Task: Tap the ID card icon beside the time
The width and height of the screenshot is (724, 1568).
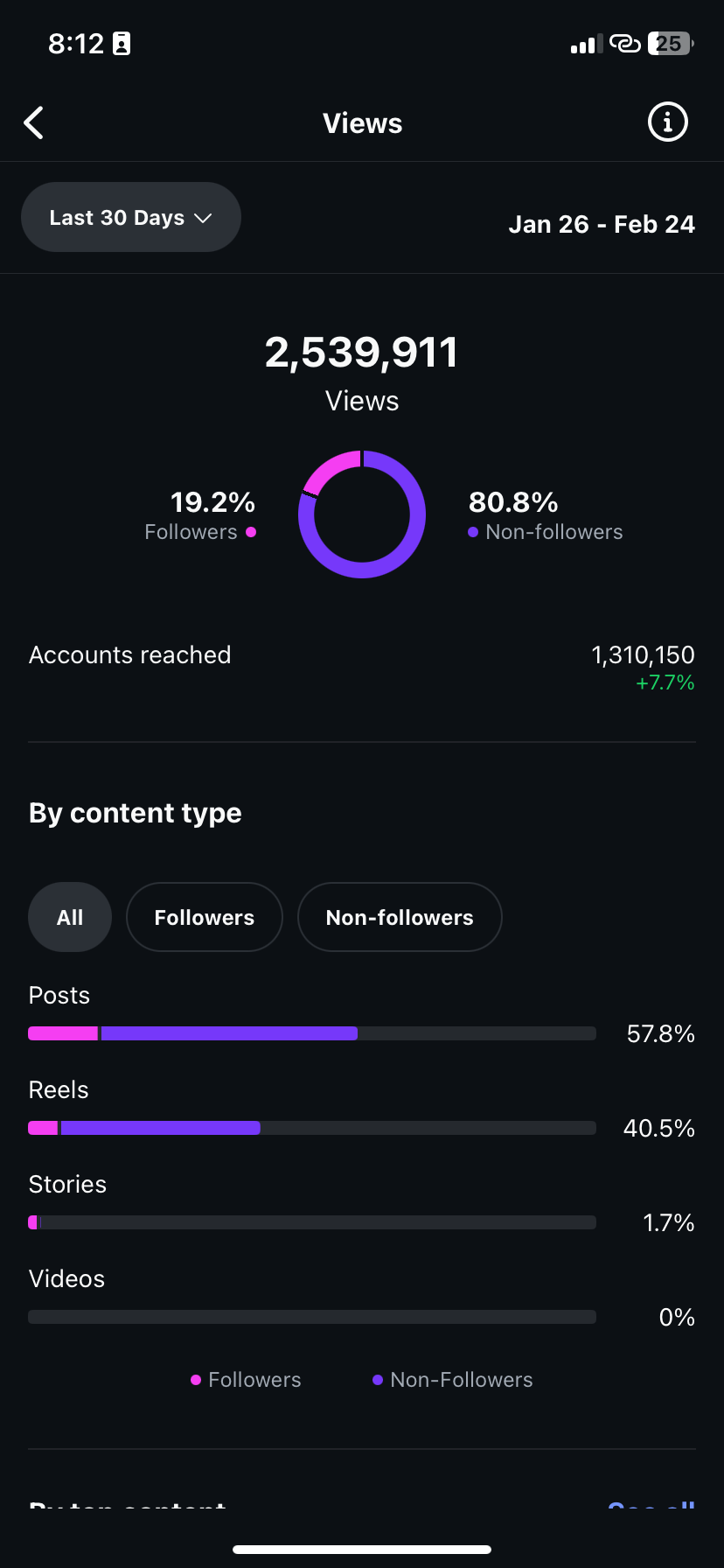Action: (122, 44)
